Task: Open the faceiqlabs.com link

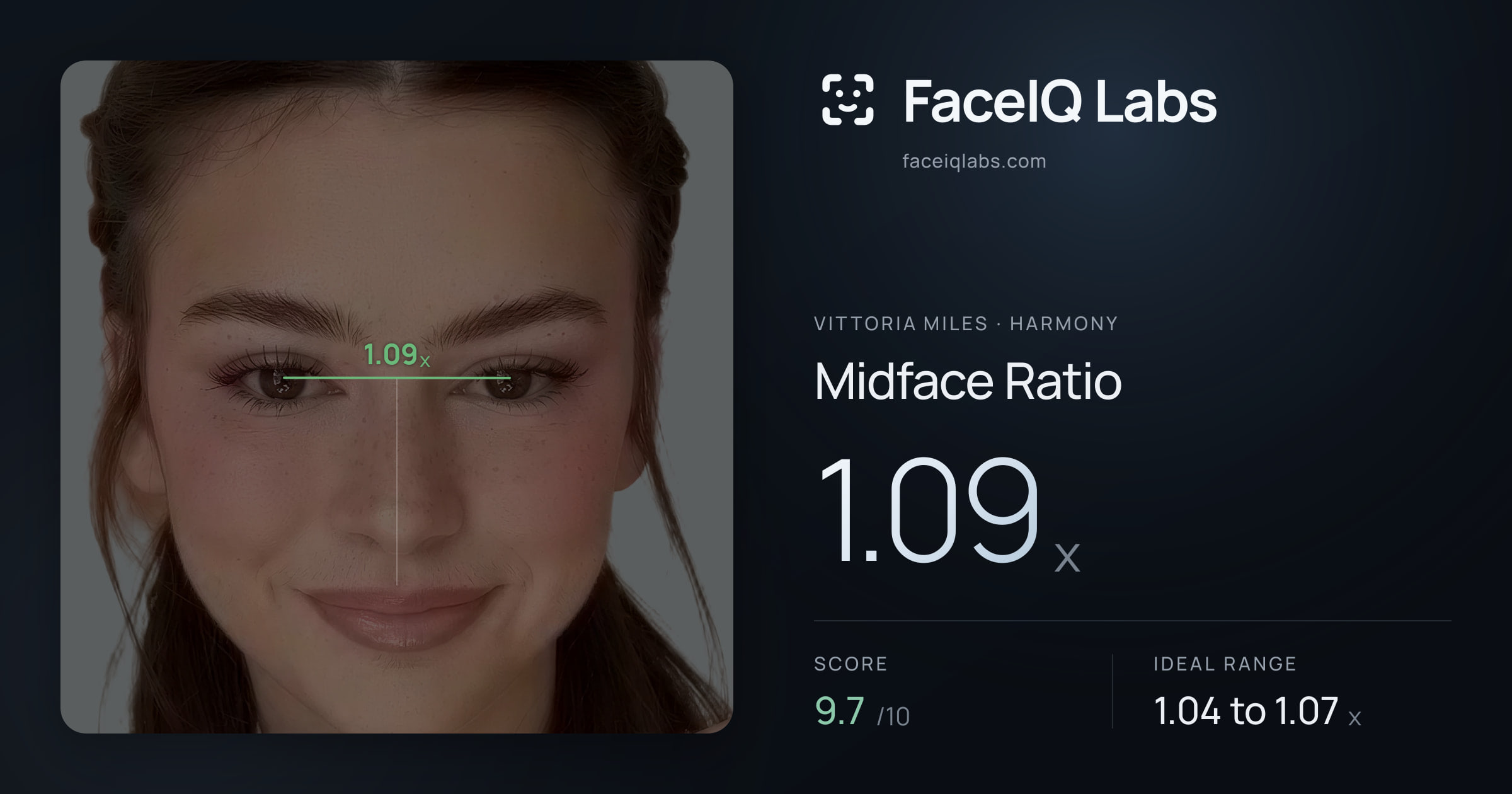Action: pyautogui.click(x=974, y=161)
